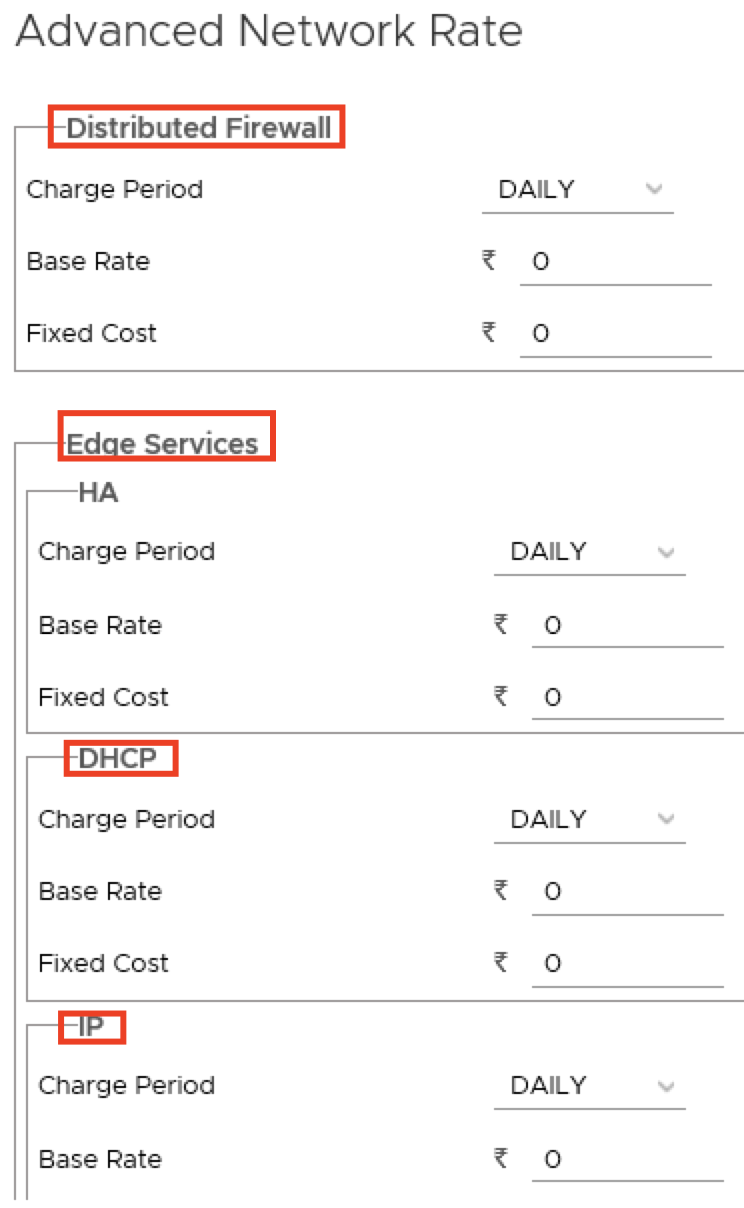This screenshot has height=1208, width=744.
Task: Select the DHCP Fixed Cost field
Action: point(626,964)
